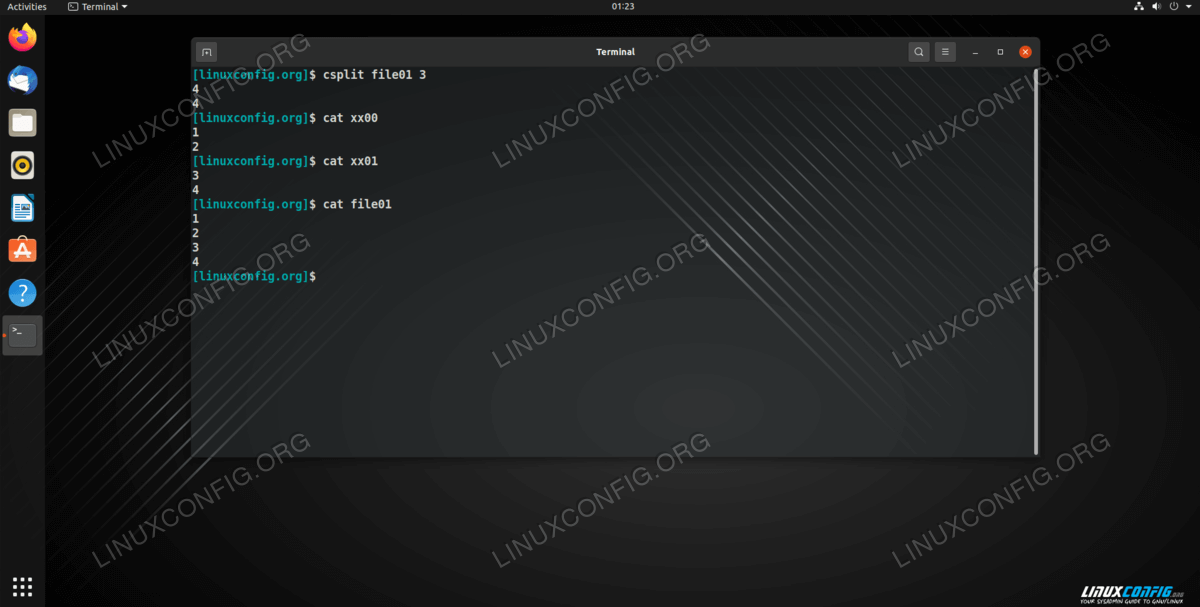Open the Files manager in dock
The width and height of the screenshot is (1200, 607).
(x=22, y=123)
